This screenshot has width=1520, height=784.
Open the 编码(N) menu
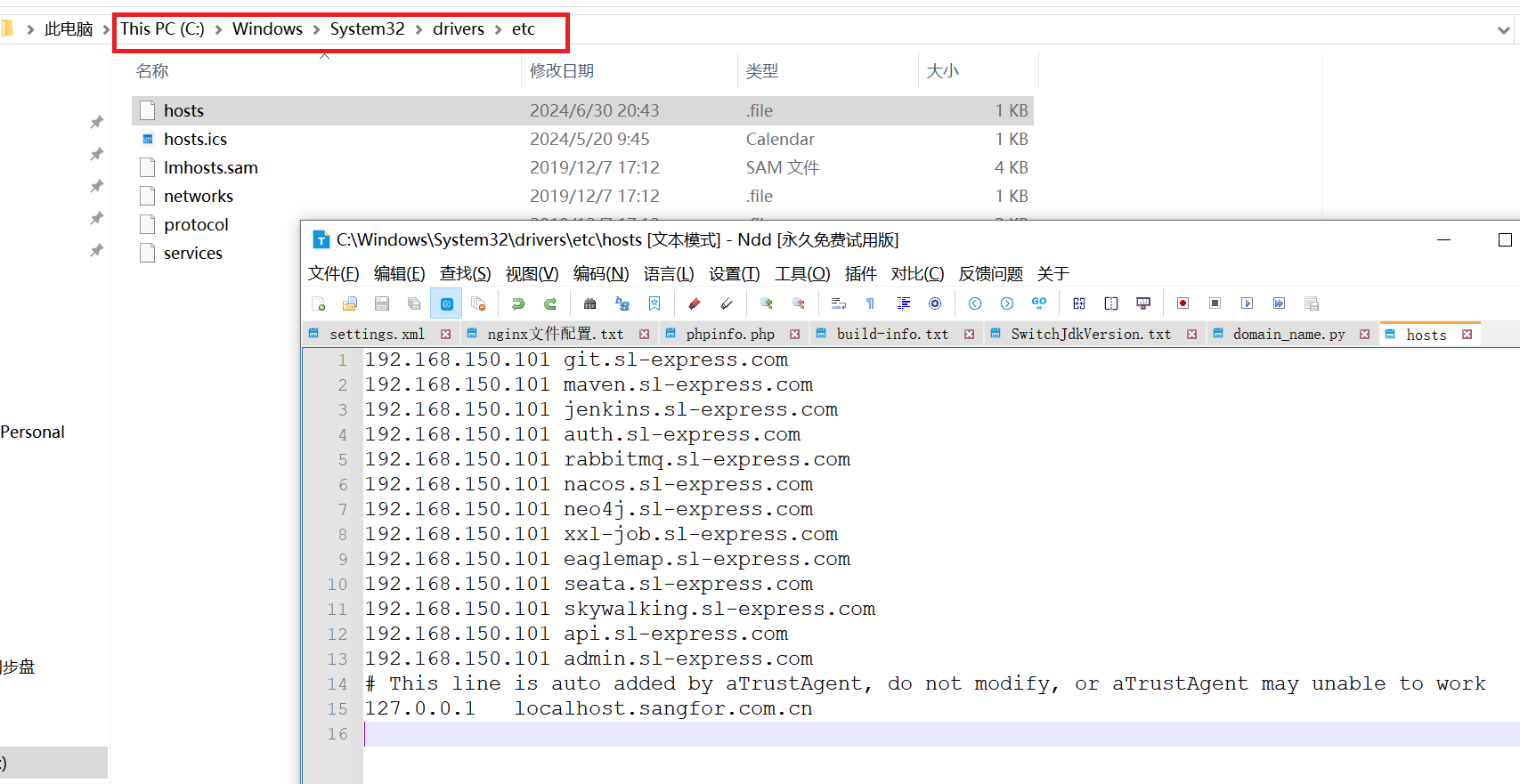601,274
